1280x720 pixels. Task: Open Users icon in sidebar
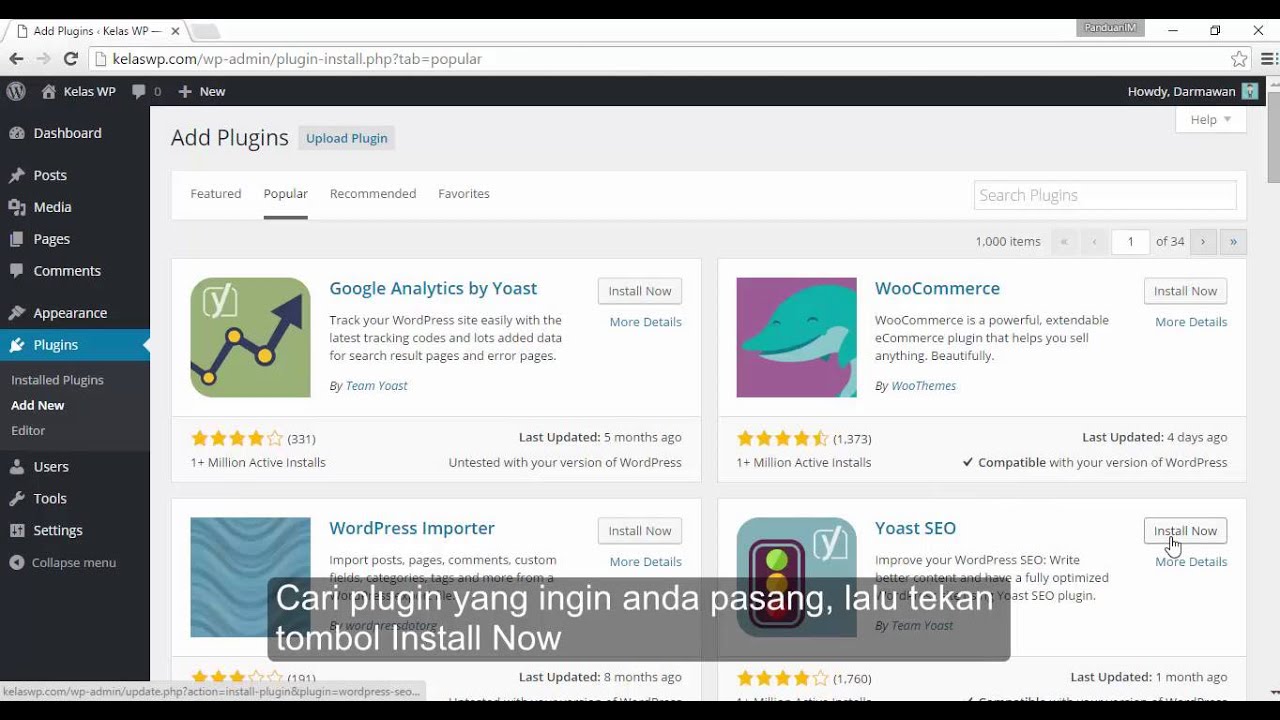tap(16, 467)
